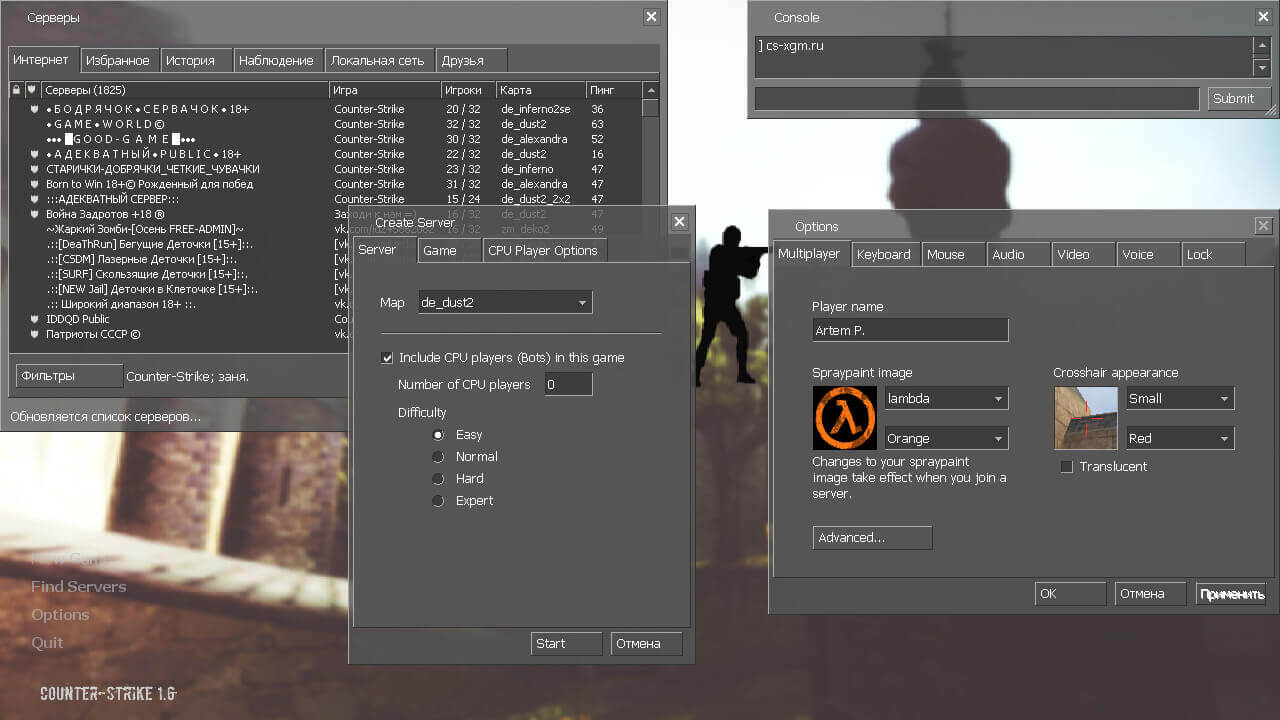Image resolution: width=1280 pixels, height=720 pixels.
Task: Click the shield icon beside БОДРЯЧОК СЕРВАЧОК server
Action: click(x=34, y=109)
